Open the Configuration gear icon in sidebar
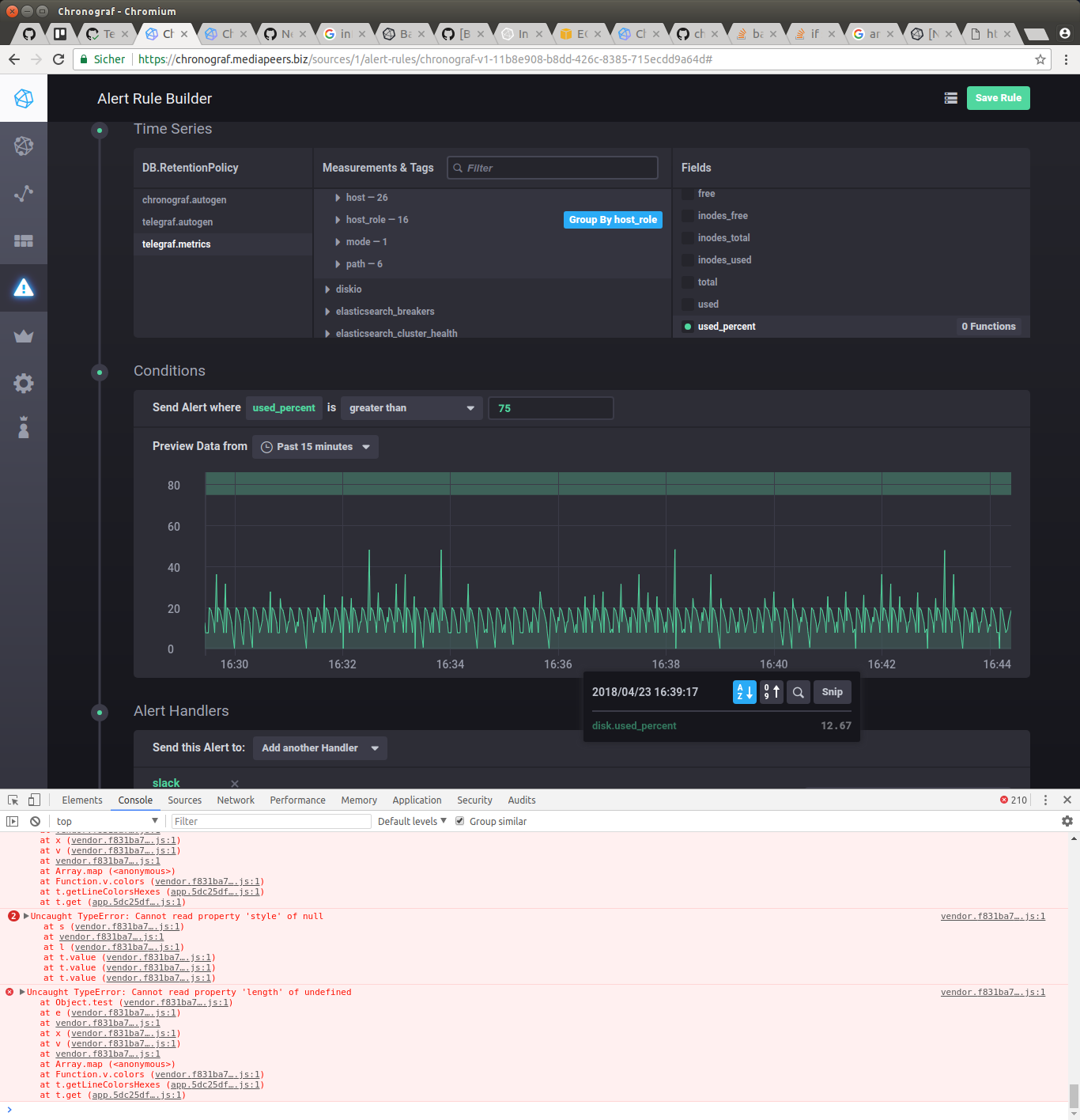Image resolution: width=1080 pixels, height=1120 pixels. 24,383
